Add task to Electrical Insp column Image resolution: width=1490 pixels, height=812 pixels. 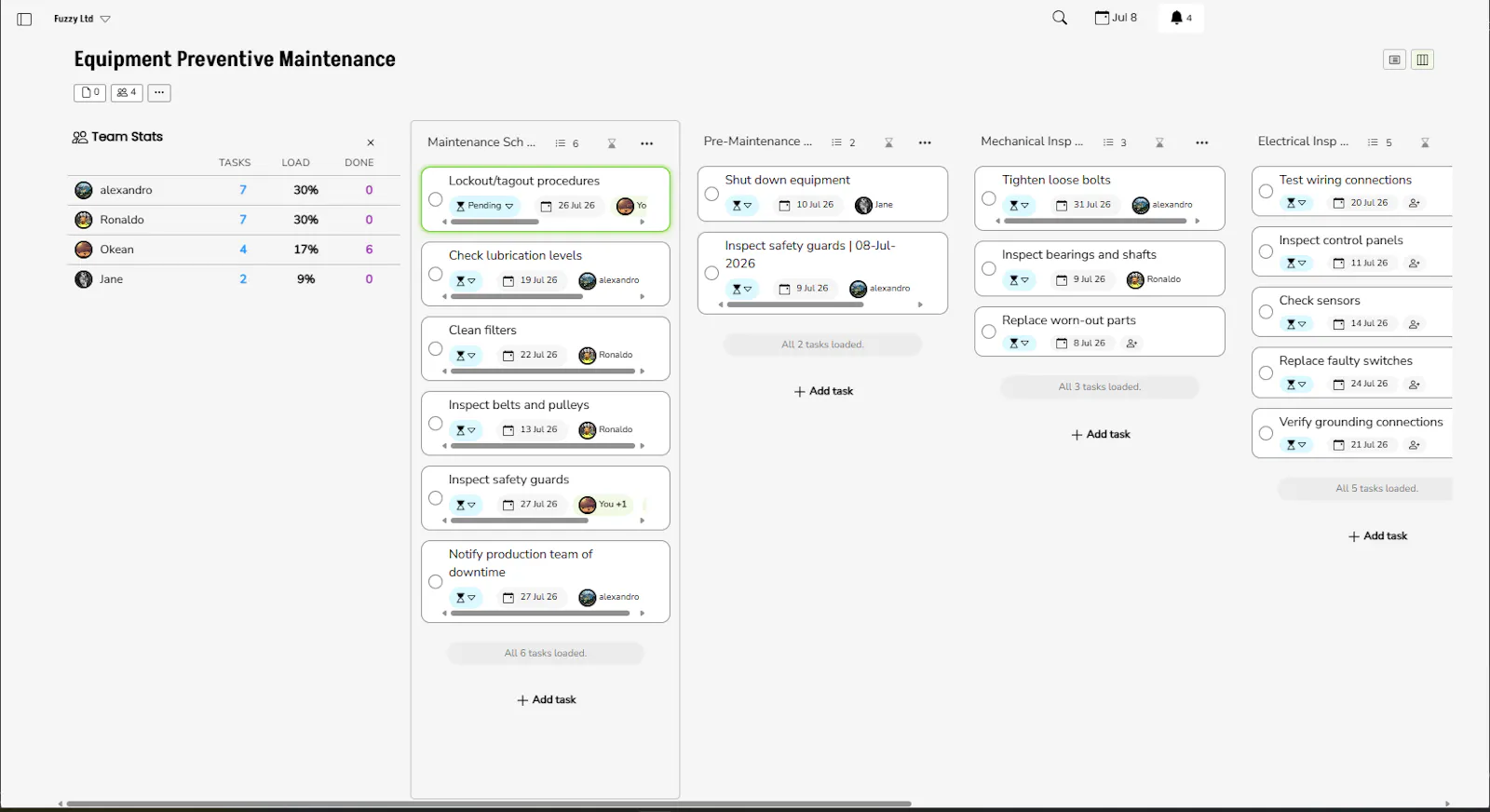tap(1377, 536)
